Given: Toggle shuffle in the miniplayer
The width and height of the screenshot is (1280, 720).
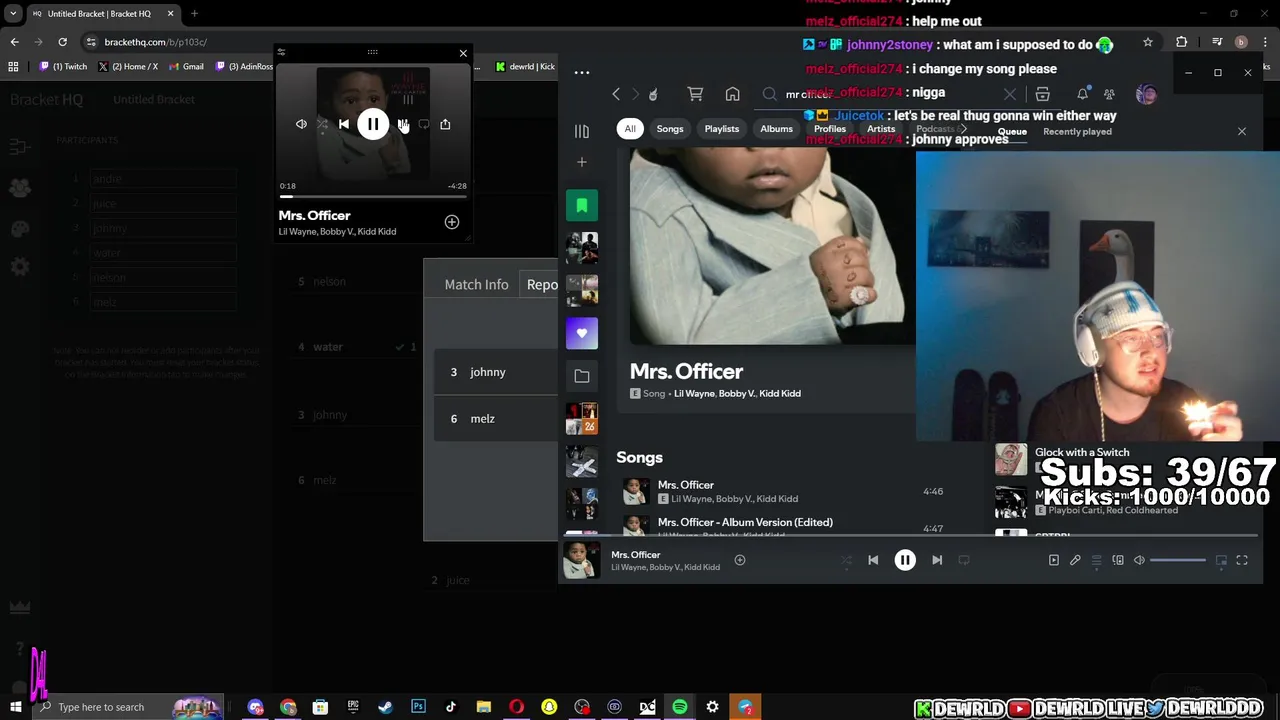Looking at the screenshot, I should [322, 124].
